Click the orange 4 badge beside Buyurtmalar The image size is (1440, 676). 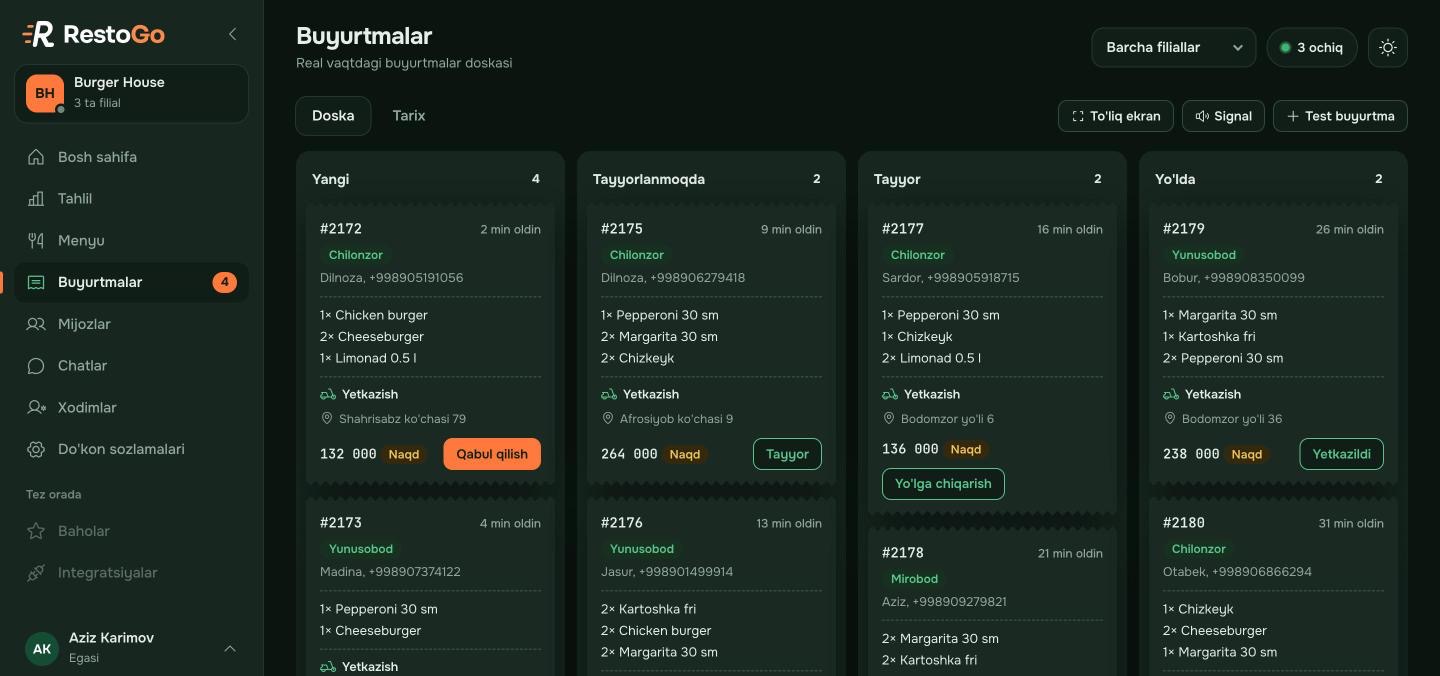tap(224, 283)
